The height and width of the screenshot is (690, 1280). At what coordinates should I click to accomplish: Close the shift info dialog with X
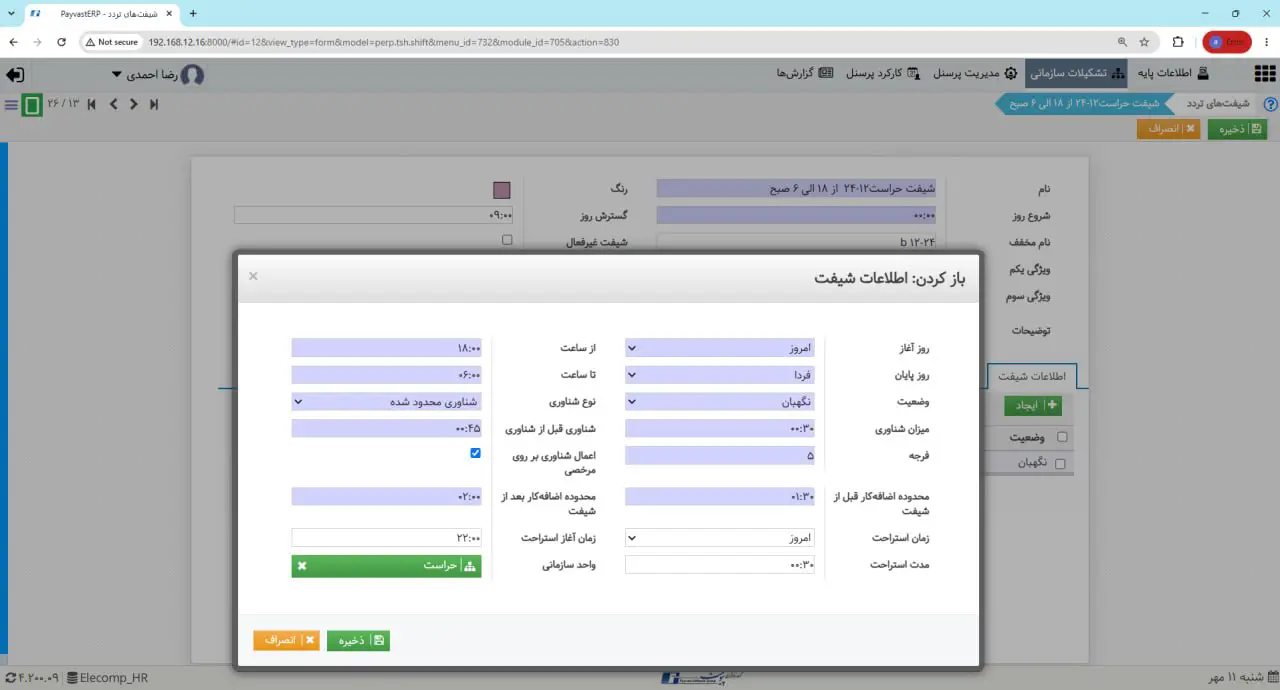pyautogui.click(x=253, y=276)
